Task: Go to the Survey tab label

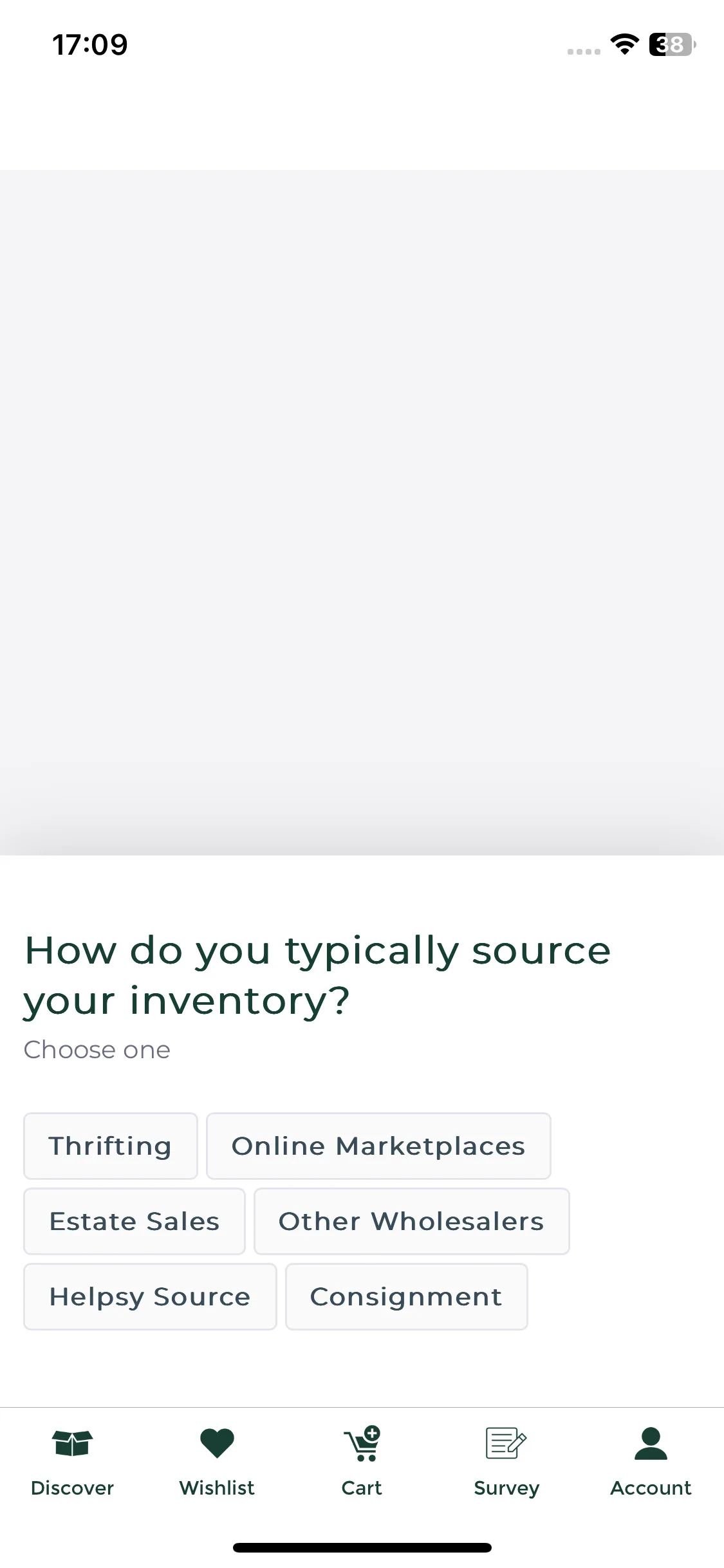Action: click(506, 1489)
